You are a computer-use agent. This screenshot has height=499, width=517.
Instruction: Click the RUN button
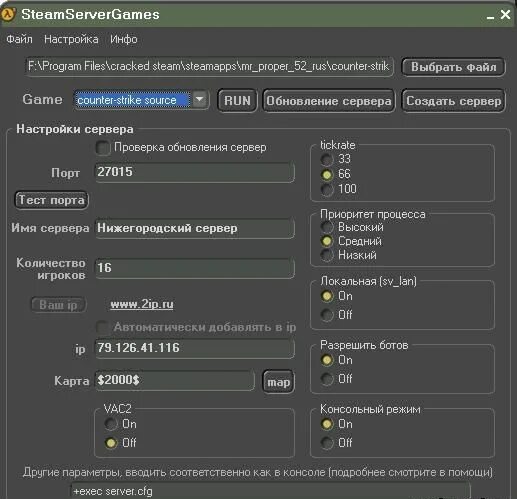[237, 100]
